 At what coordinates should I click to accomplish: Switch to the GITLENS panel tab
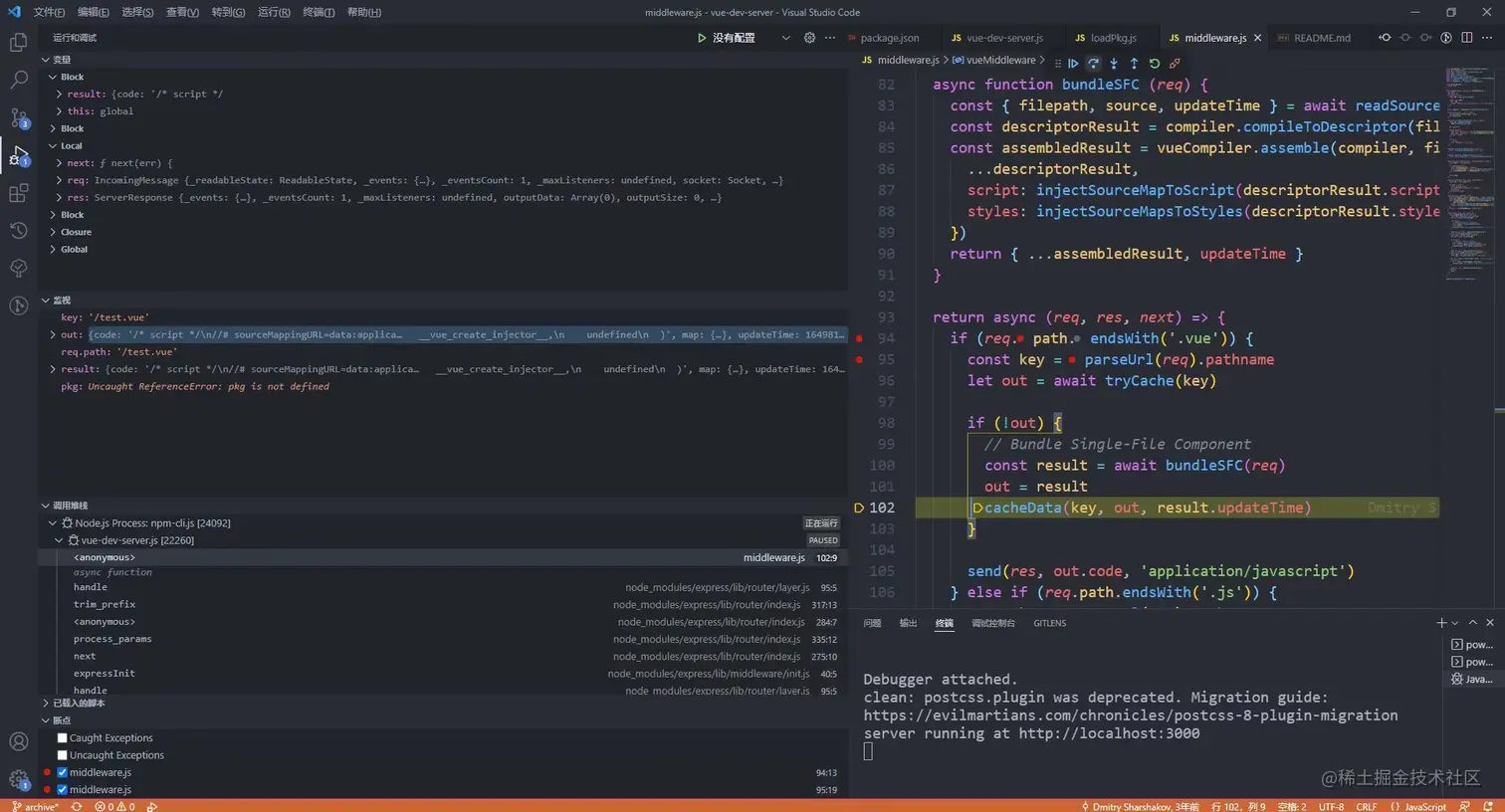1049,623
